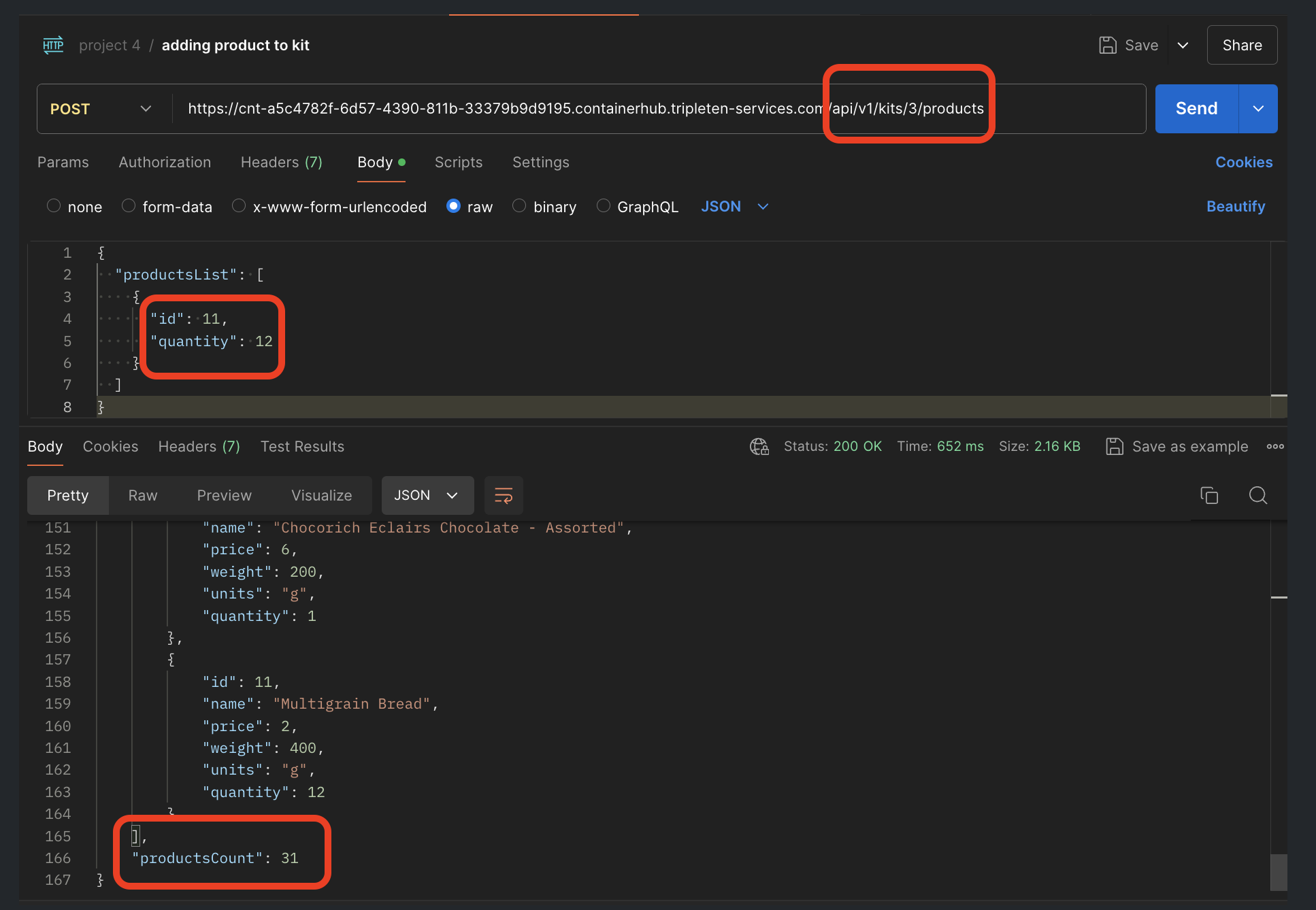The height and width of the screenshot is (910, 1316).
Task: Open the Scripts tab
Action: [x=459, y=162]
